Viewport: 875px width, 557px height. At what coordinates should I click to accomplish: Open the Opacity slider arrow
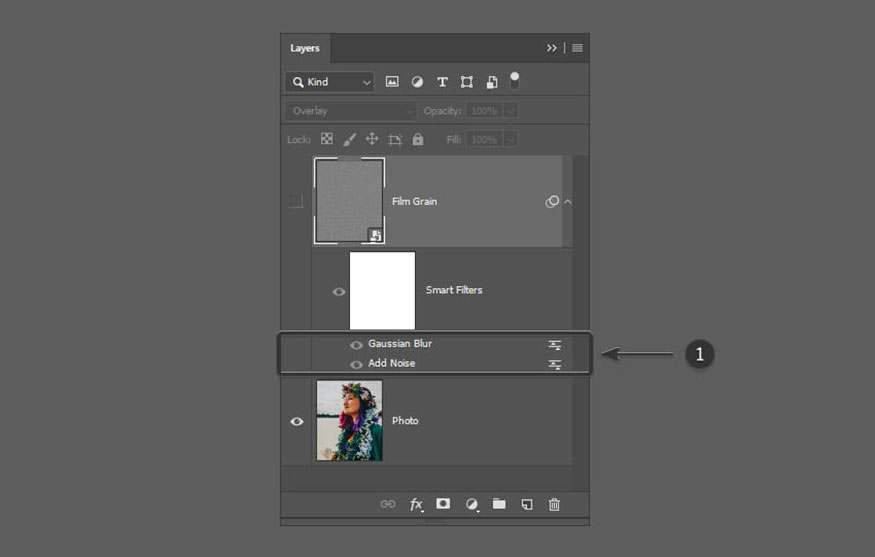[x=510, y=111]
